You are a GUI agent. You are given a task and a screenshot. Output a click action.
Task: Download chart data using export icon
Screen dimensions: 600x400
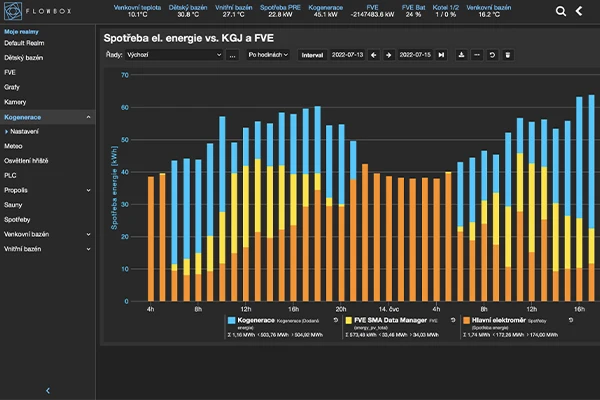[461, 55]
